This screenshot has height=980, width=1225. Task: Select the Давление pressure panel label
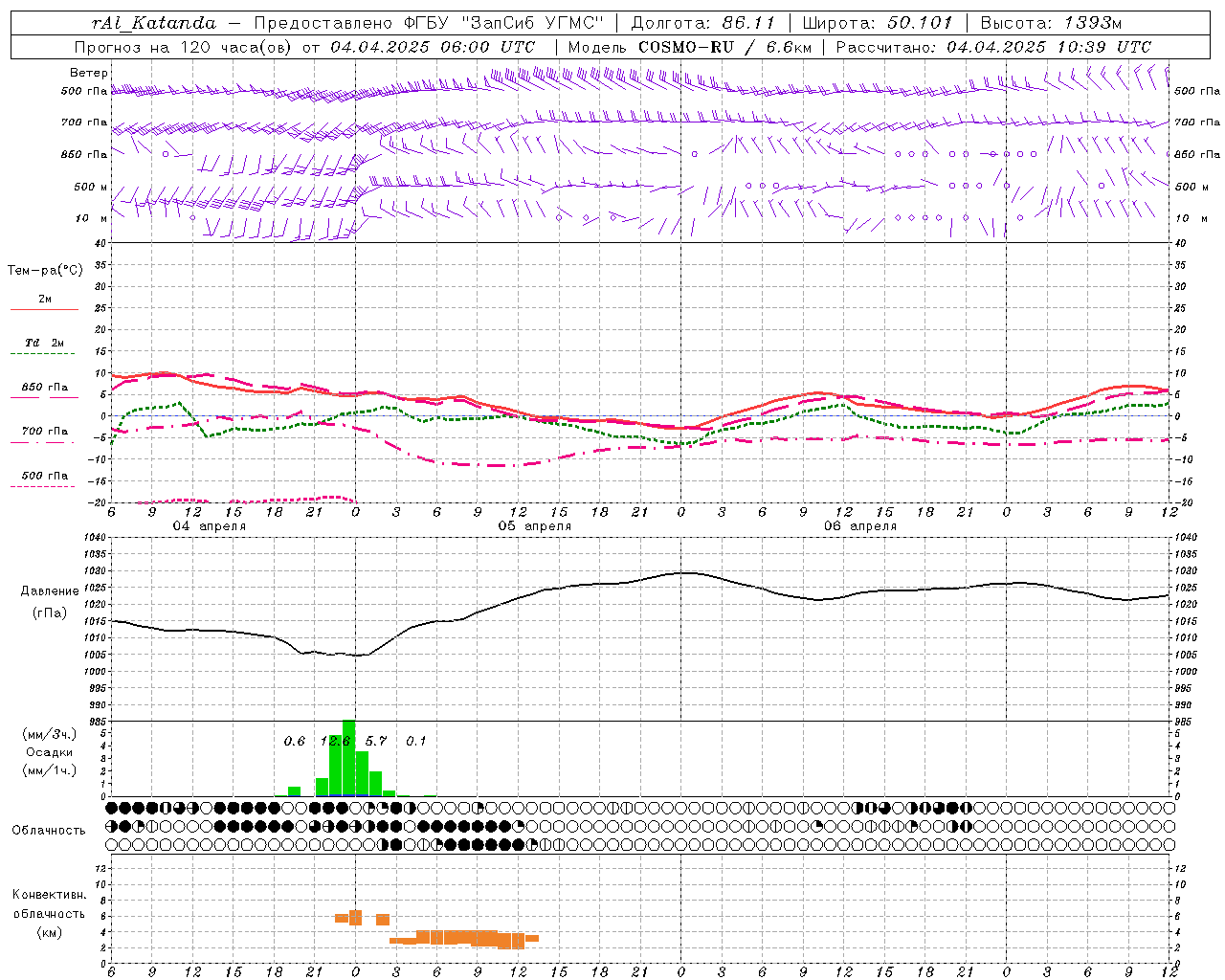[x=50, y=591]
